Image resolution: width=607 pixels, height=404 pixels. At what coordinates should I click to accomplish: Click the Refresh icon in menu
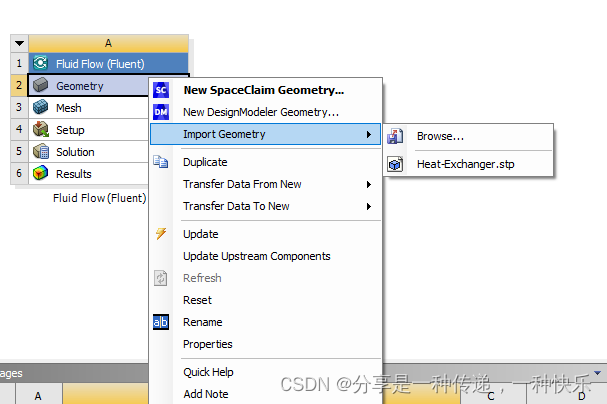click(161, 278)
